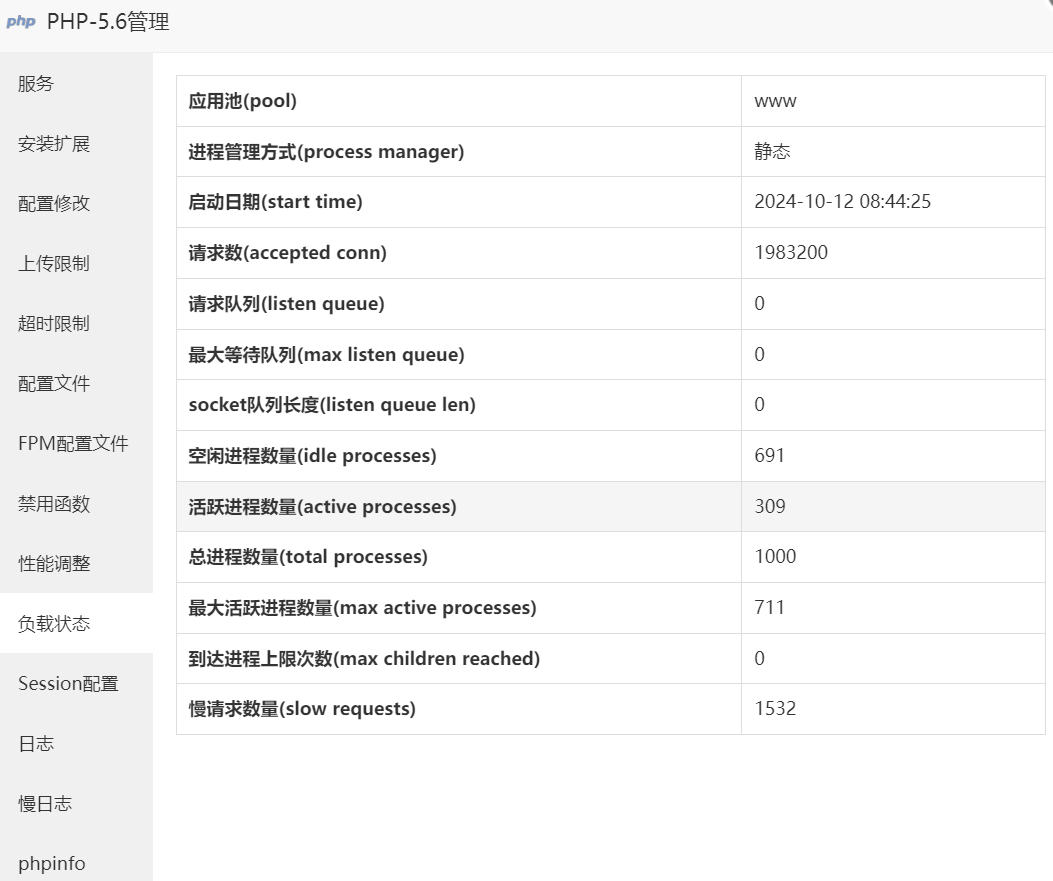The height and width of the screenshot is (881, 1053).
Task: Select the active processes value 309
Action: 770,506
